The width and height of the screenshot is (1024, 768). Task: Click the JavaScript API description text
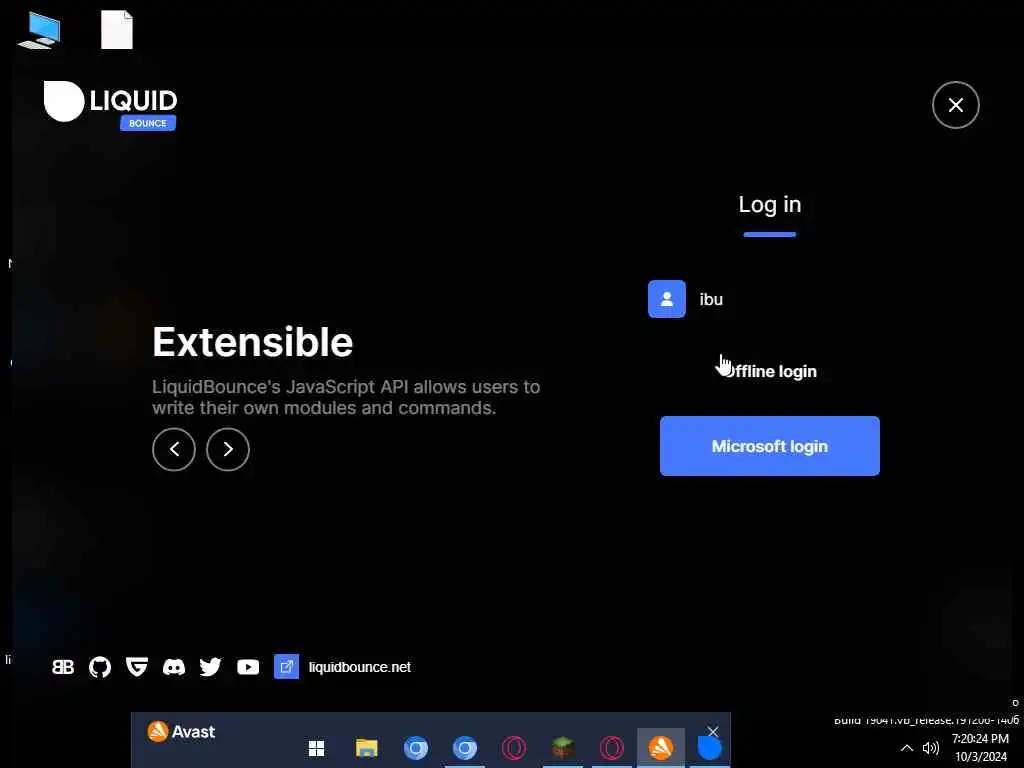(346, 397)
